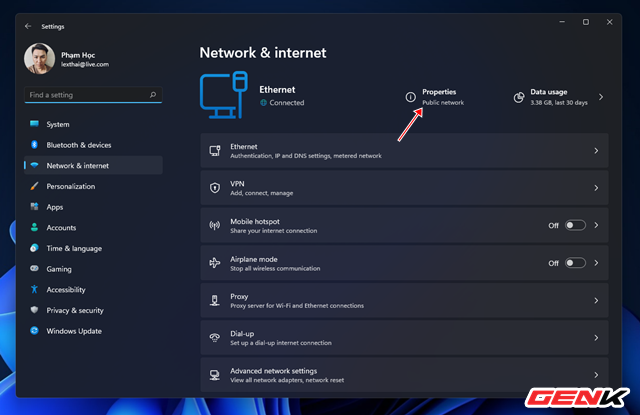
Task: Click the VPN shield icon
Action: 215,188
